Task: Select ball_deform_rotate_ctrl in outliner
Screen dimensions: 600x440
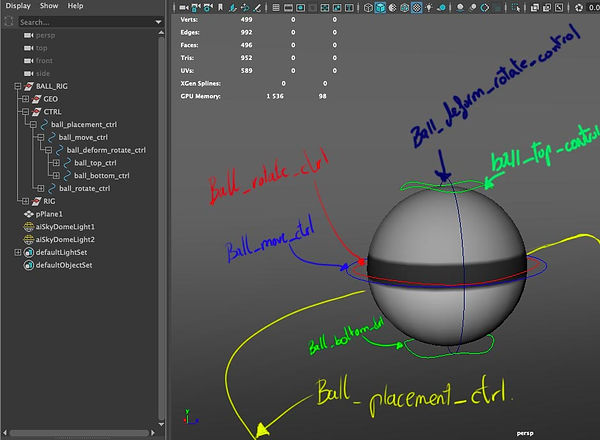Action: (x=106, y=150)
